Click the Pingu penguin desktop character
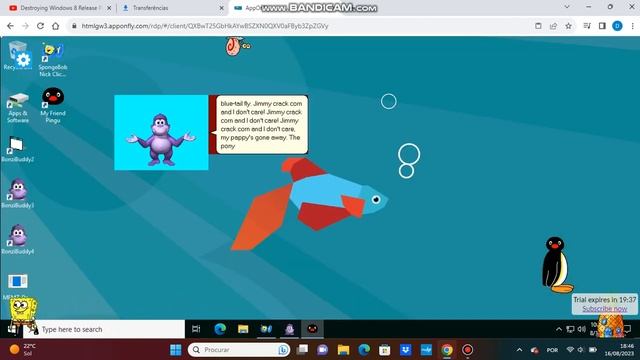 pyautogui.click(x=557, y=264)
